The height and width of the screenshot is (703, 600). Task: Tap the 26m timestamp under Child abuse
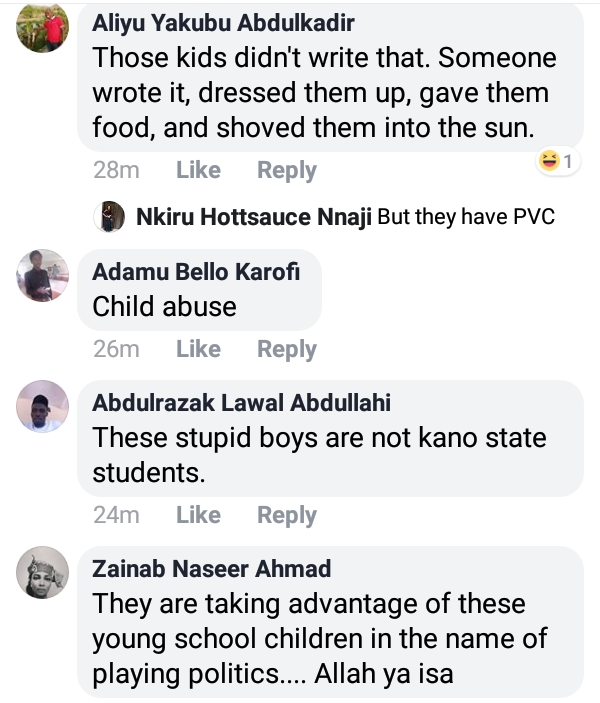pos(116,349)
